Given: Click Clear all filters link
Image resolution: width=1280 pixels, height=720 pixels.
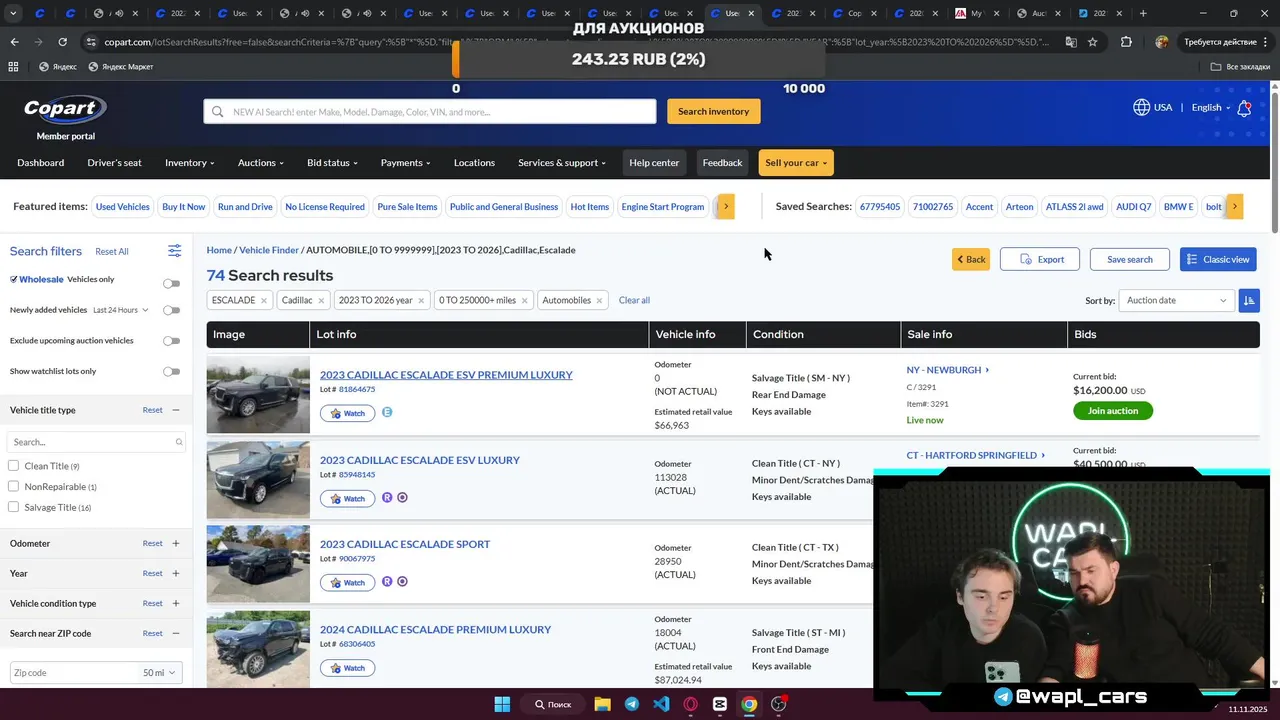Looking at the screenshot, I should 634,300.
